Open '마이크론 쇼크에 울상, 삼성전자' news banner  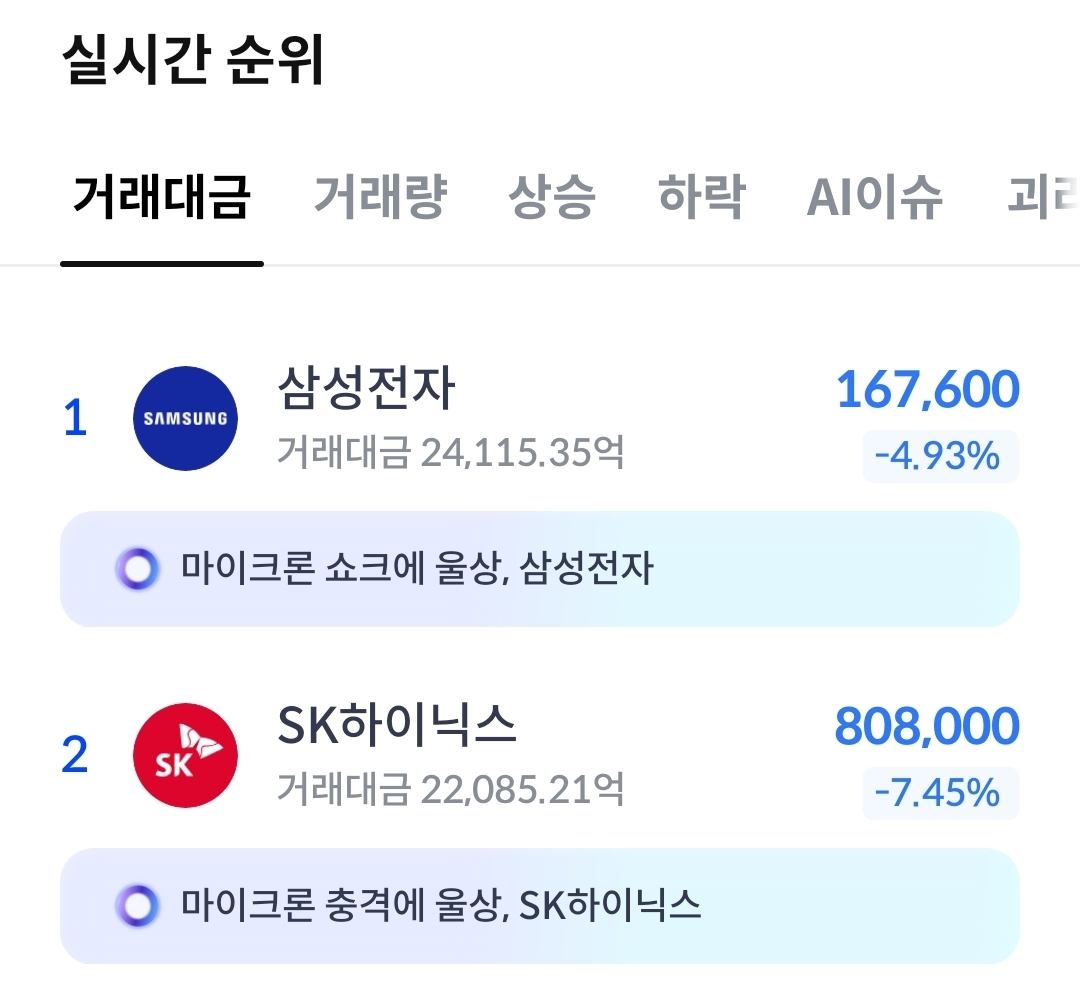[x=540, y=569]
